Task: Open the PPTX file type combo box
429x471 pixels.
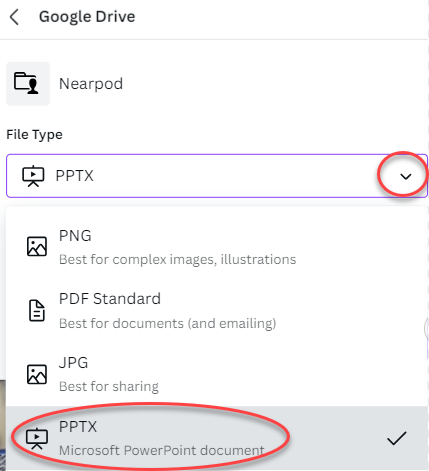Action: pos(217,176)
